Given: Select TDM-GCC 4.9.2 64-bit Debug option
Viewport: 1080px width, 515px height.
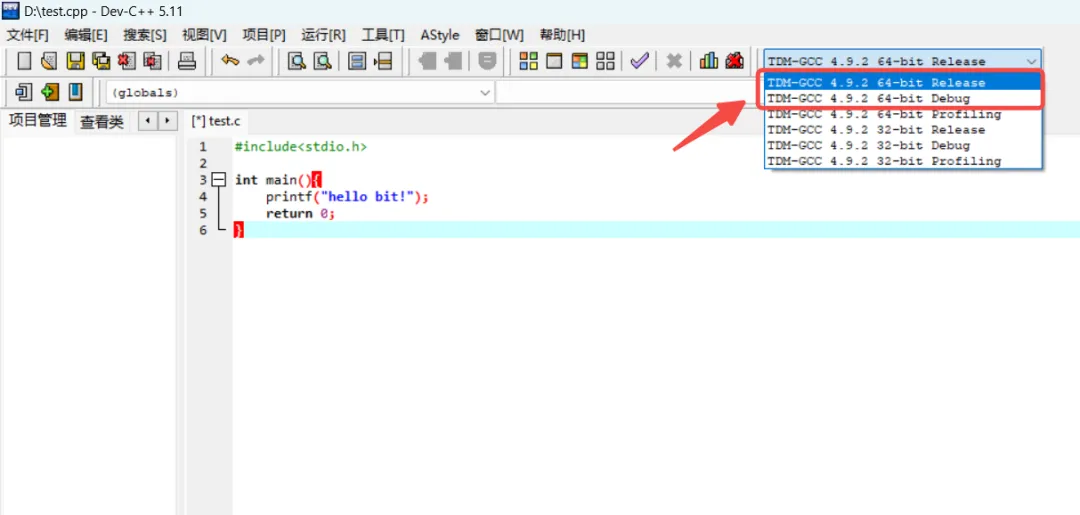Looking at the screenshot, I should (902, 98).
